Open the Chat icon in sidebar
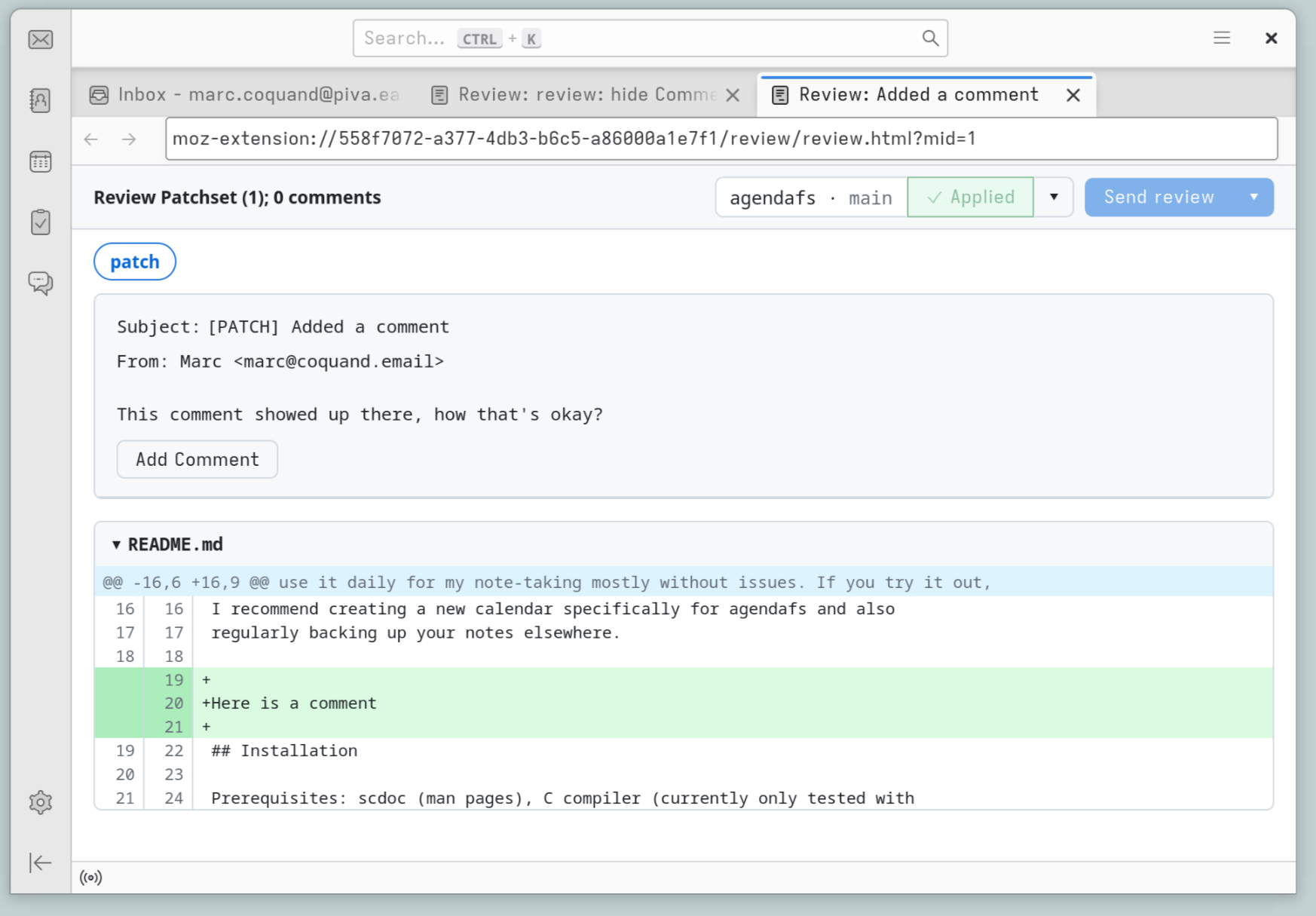The image size is (1316, 916). click(41, 283)
